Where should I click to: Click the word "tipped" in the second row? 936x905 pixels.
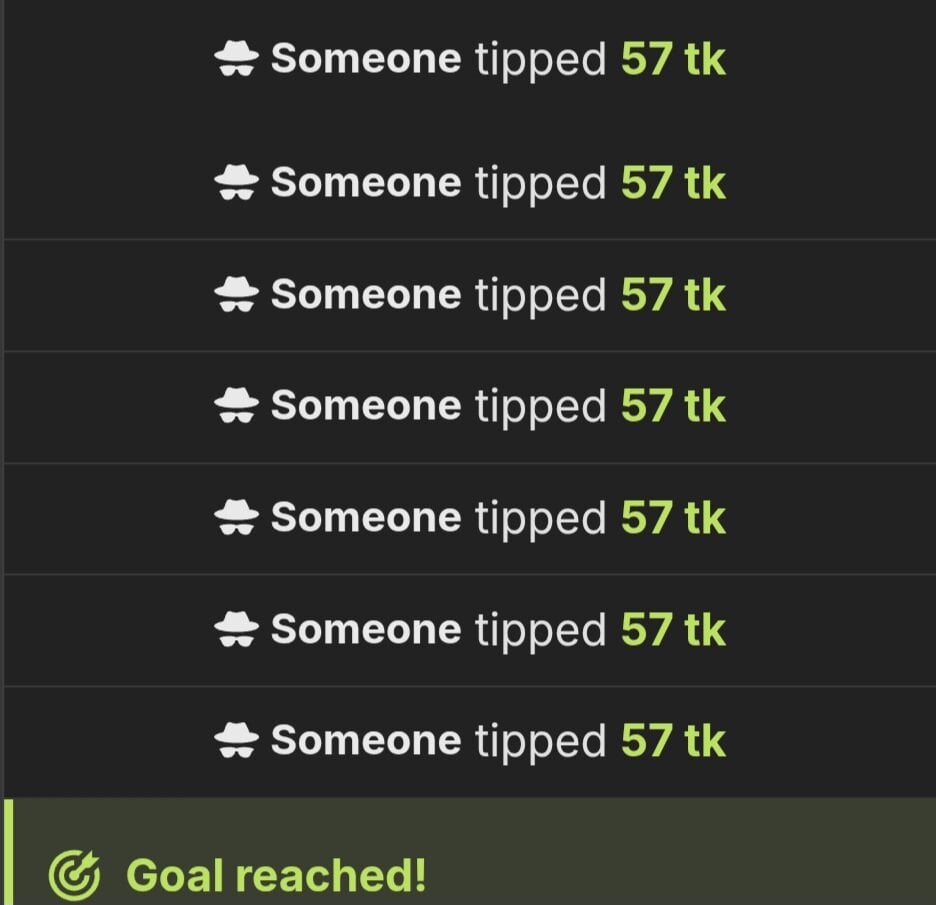(541, 184)
